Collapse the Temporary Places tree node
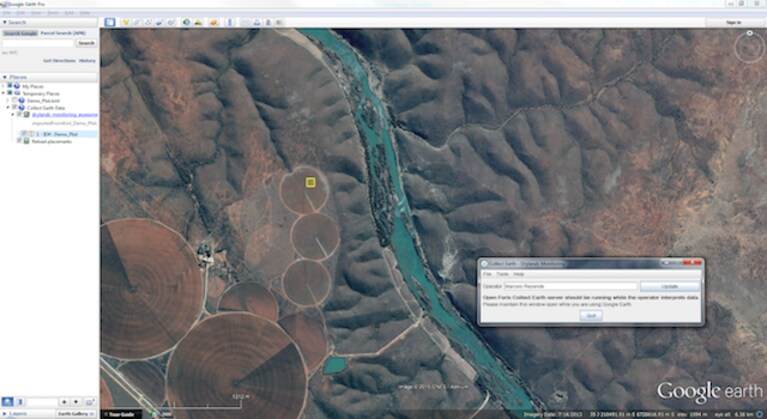The image size is (767, 419). (3, 93)
